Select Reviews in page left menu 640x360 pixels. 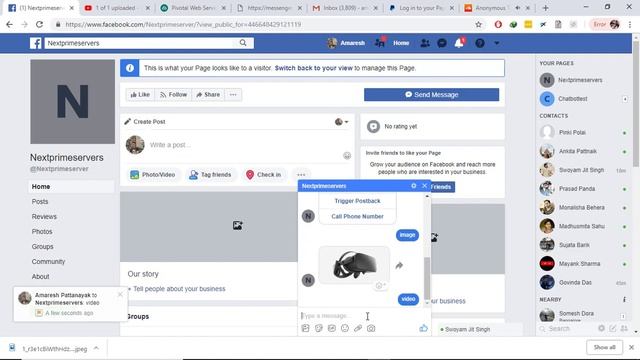coord(44,217)
